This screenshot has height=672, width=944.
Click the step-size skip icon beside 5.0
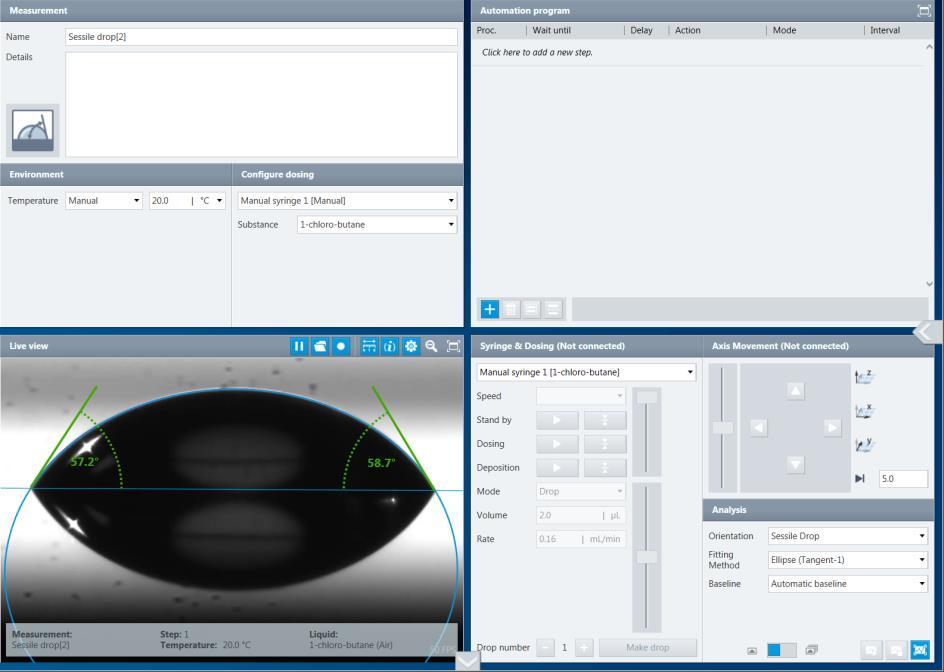click(x=860, y=479)
